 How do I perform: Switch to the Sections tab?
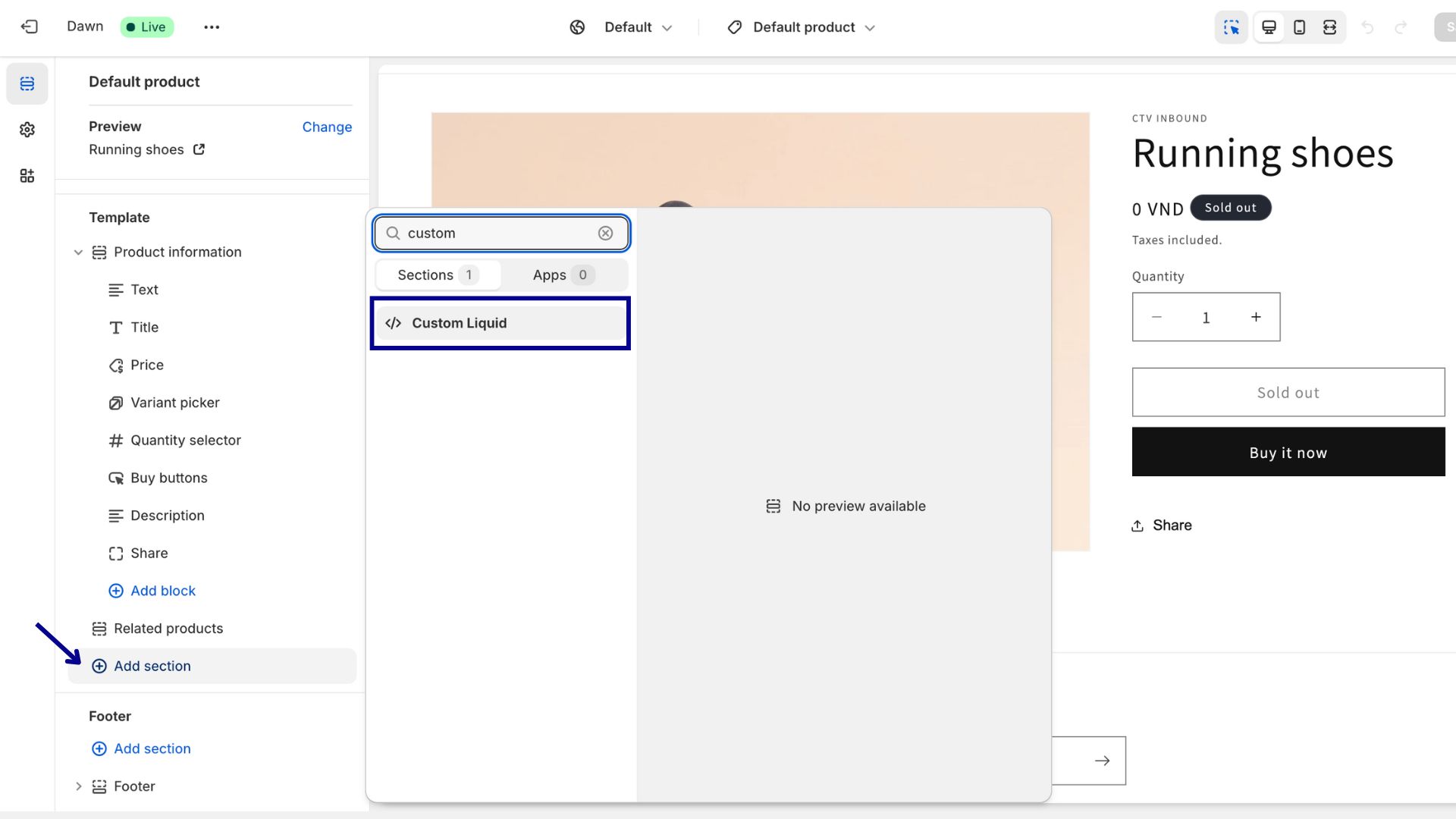[438, 275]
